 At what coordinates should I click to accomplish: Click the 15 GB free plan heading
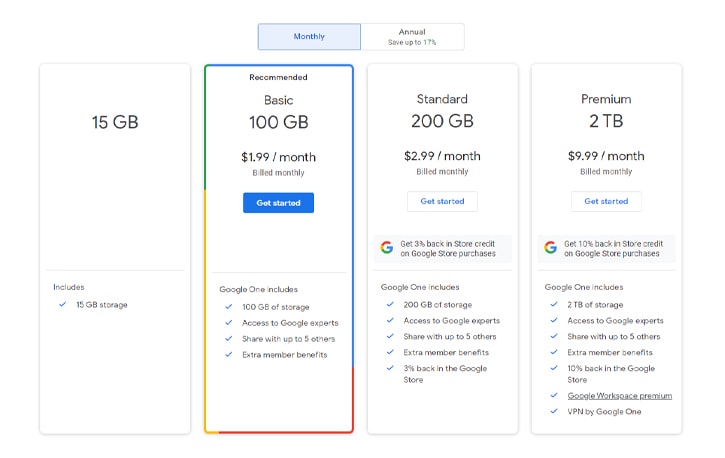pos(115,122)
